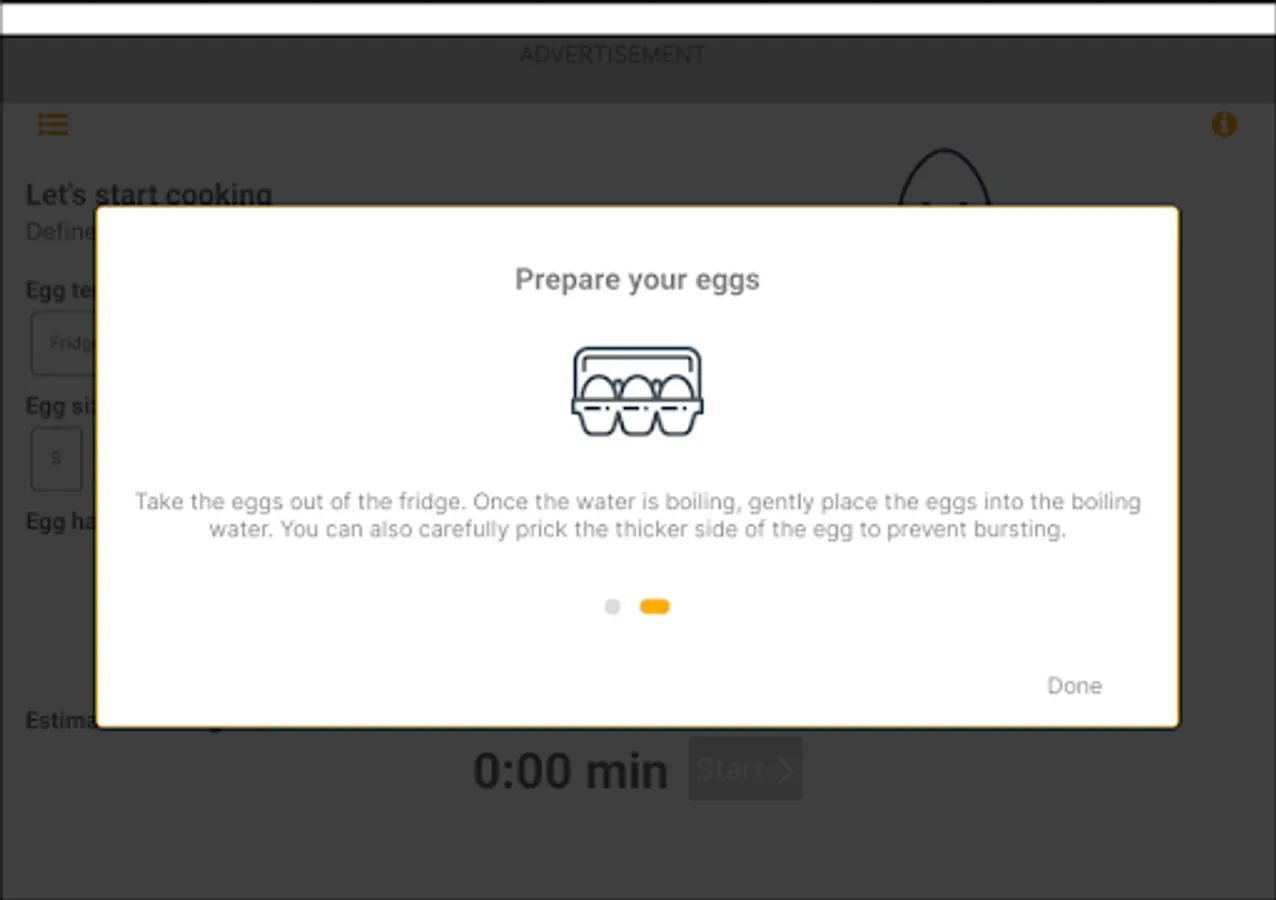This screenshot has height=900, width=1276.
Task: Open the Prepare your eggs dialog header
Action: coord(637,280)
